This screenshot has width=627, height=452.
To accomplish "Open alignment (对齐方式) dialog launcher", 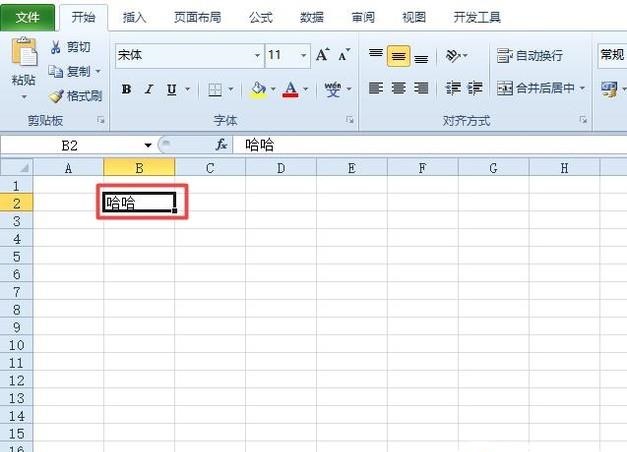I will point(583,120).
